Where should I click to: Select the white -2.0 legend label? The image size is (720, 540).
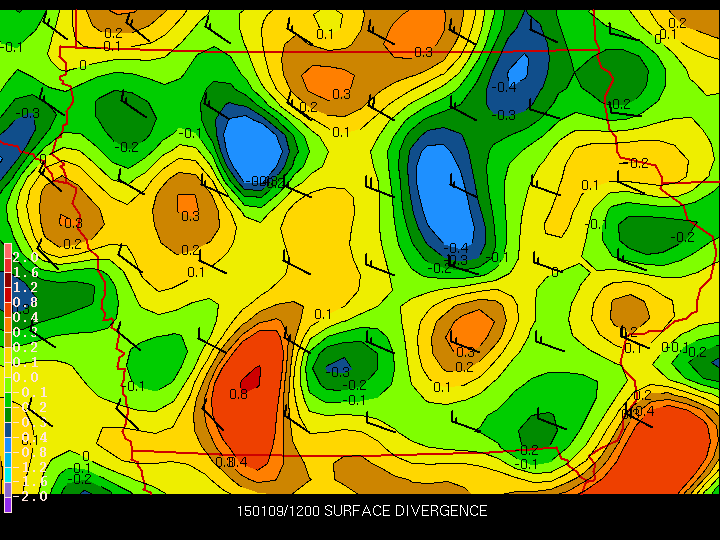pyautogui.click(x=28, y=496)
